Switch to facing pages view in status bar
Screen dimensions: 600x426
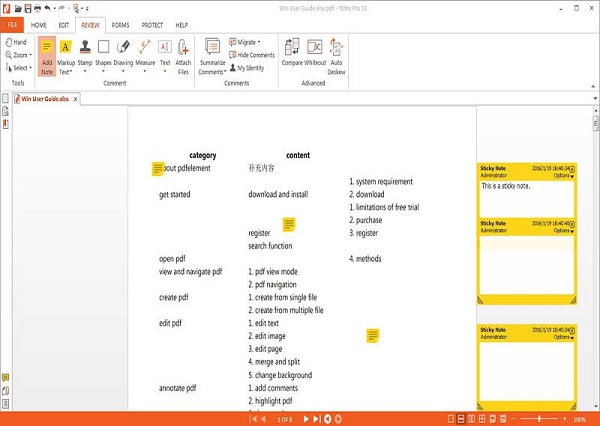coord(471,419)
